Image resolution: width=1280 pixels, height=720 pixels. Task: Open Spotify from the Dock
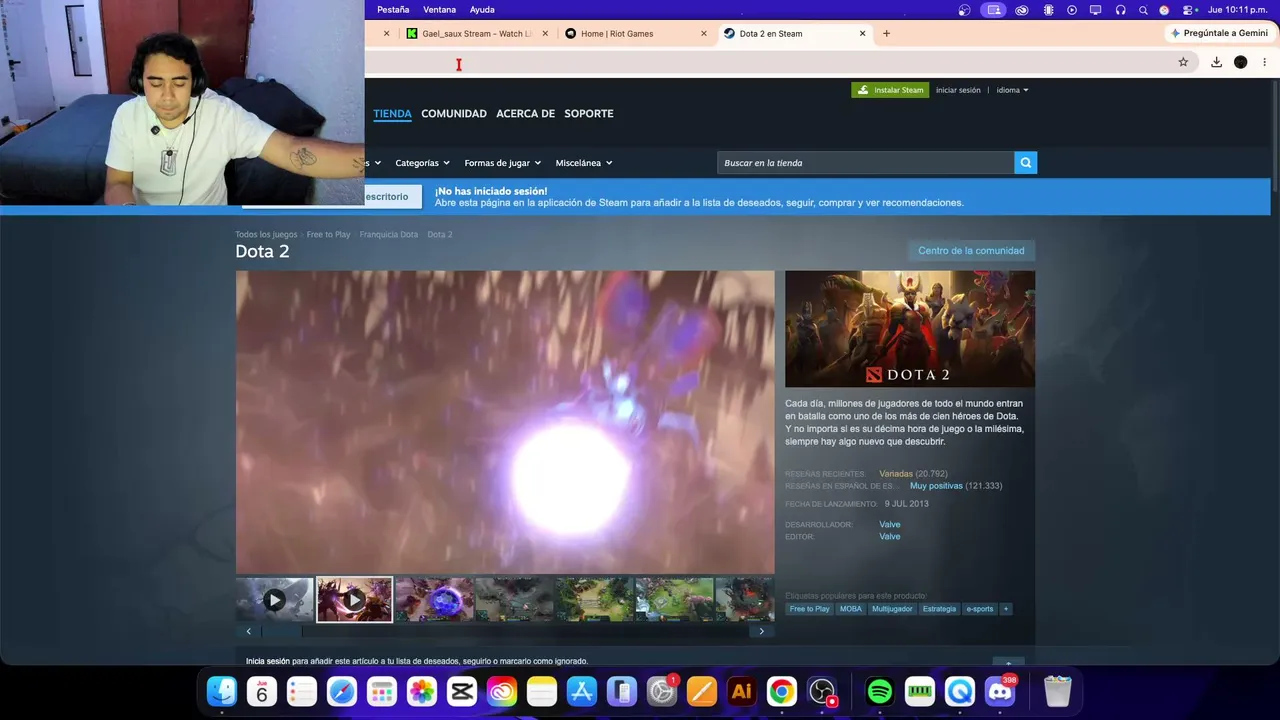click(x=880, y=691)
